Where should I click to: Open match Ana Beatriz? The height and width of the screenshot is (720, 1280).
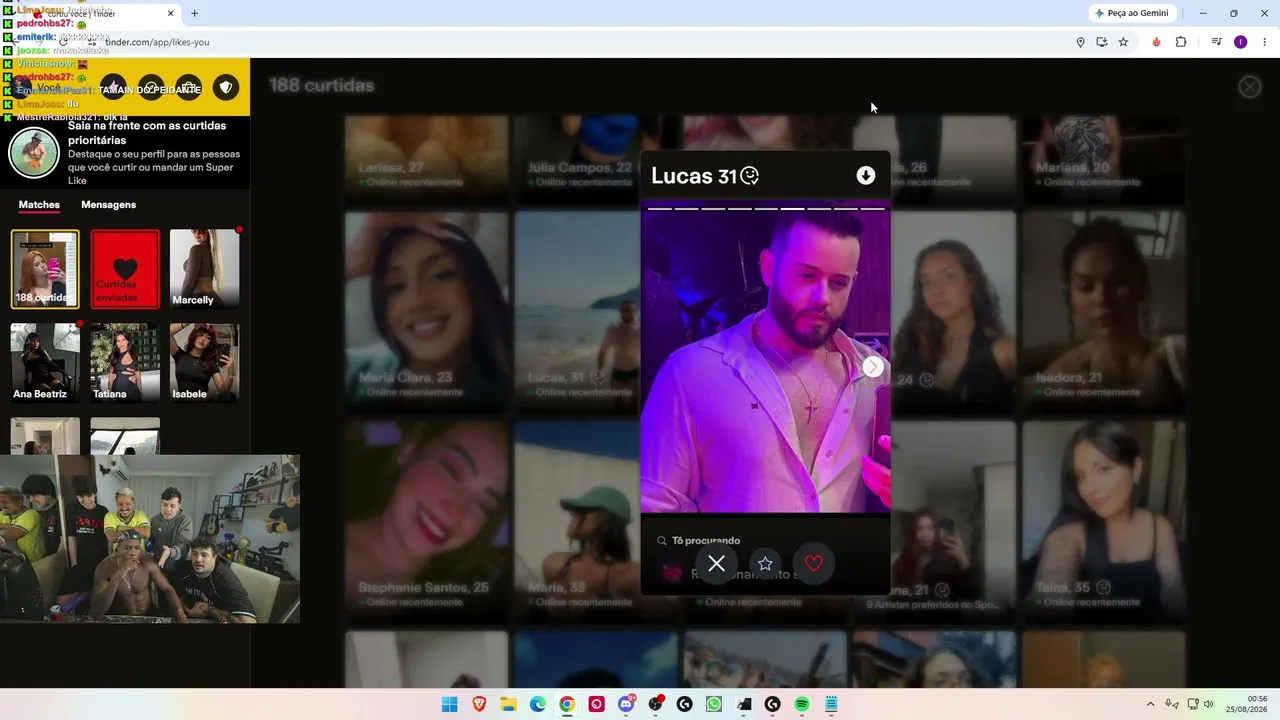45,363
